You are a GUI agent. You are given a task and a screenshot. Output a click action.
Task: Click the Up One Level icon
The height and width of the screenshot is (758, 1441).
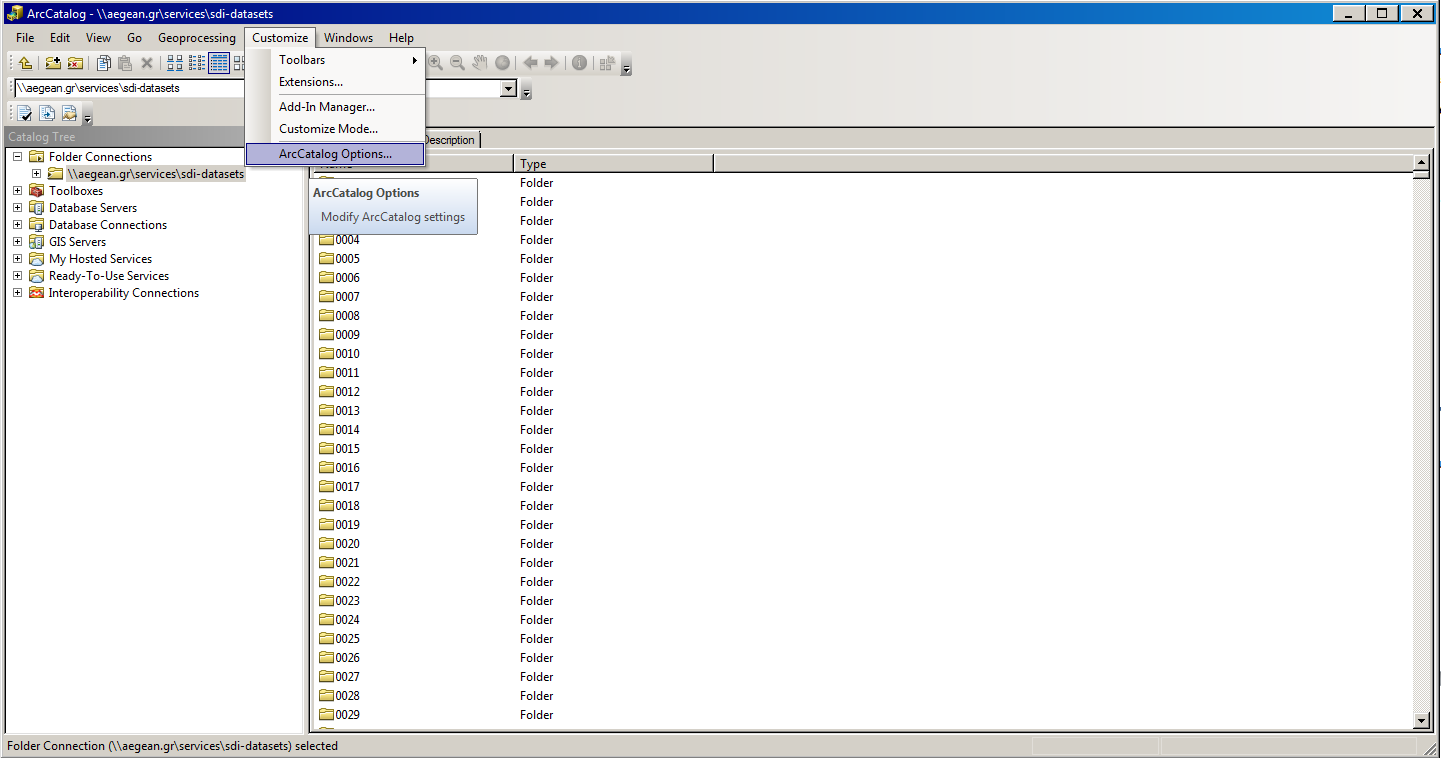(25, 63)
